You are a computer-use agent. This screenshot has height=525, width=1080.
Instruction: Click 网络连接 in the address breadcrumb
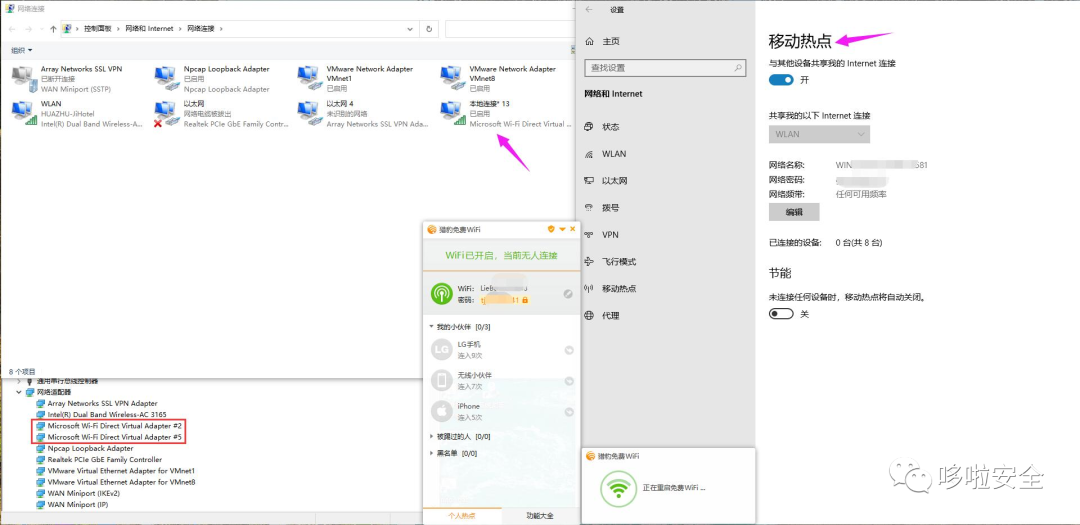[200, 29]
